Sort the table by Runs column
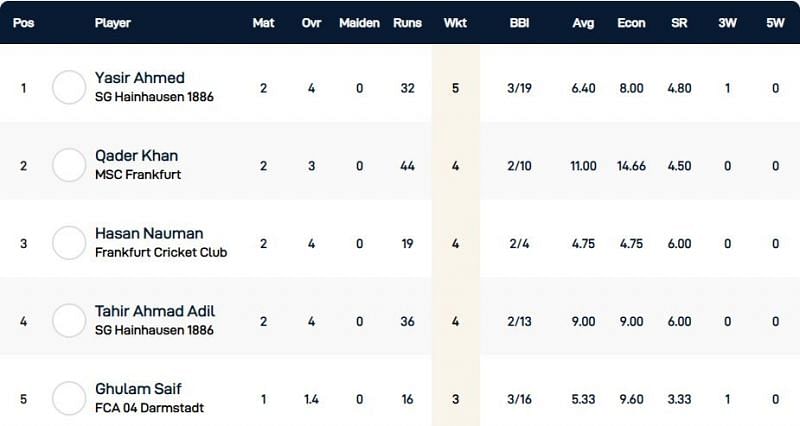Viewport: 800px width, 426px height. click(x=407, y=23)
